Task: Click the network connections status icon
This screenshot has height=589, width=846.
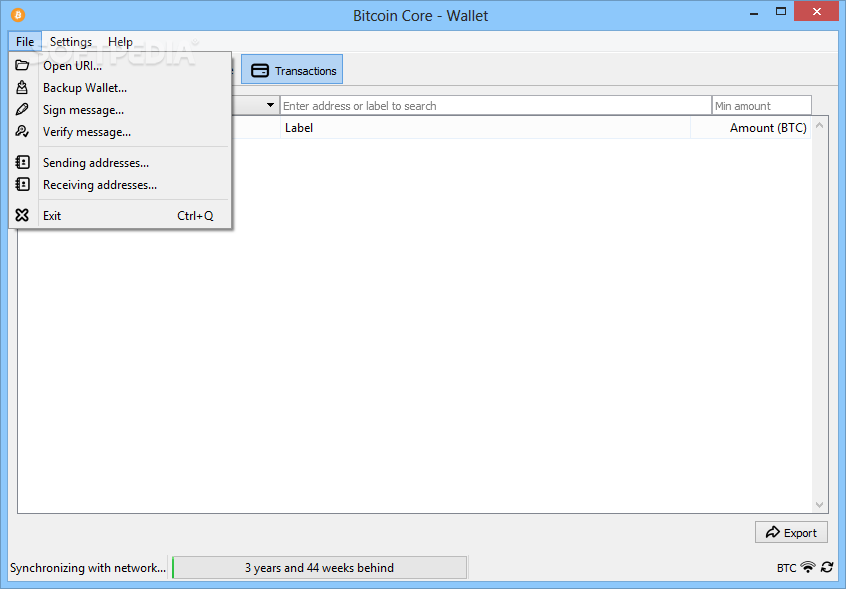Action: point(808,567)
